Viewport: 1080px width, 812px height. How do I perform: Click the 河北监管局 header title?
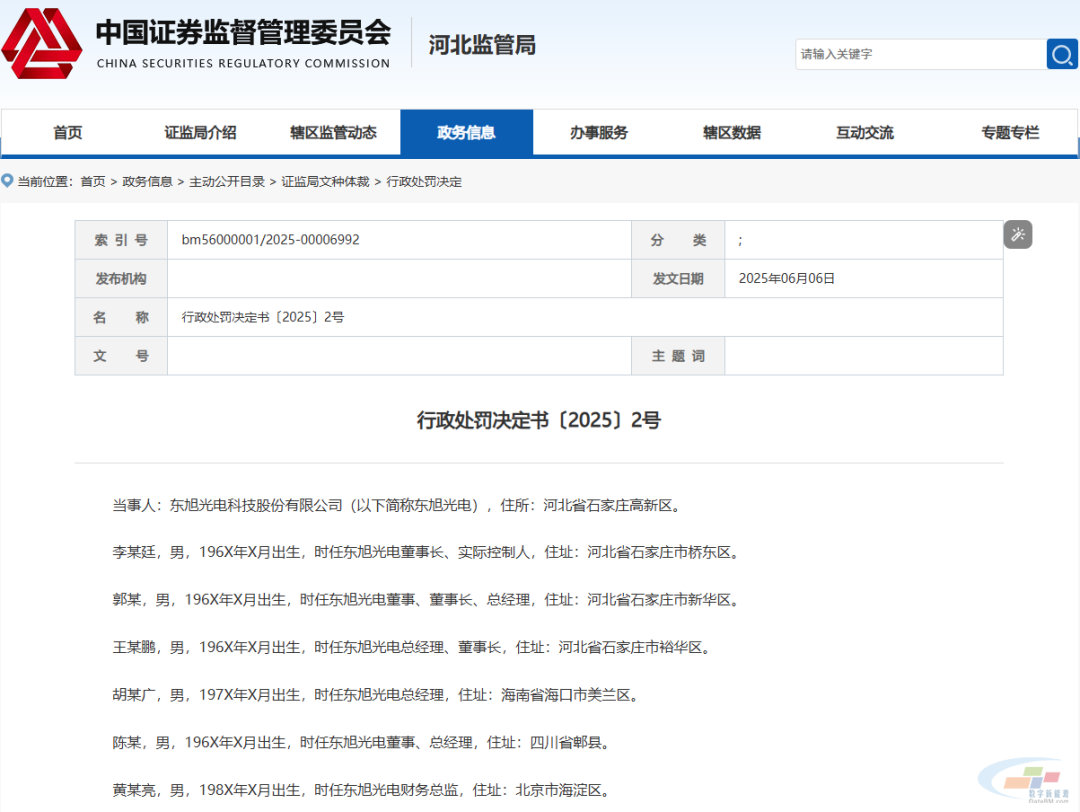tap(482, 45)
